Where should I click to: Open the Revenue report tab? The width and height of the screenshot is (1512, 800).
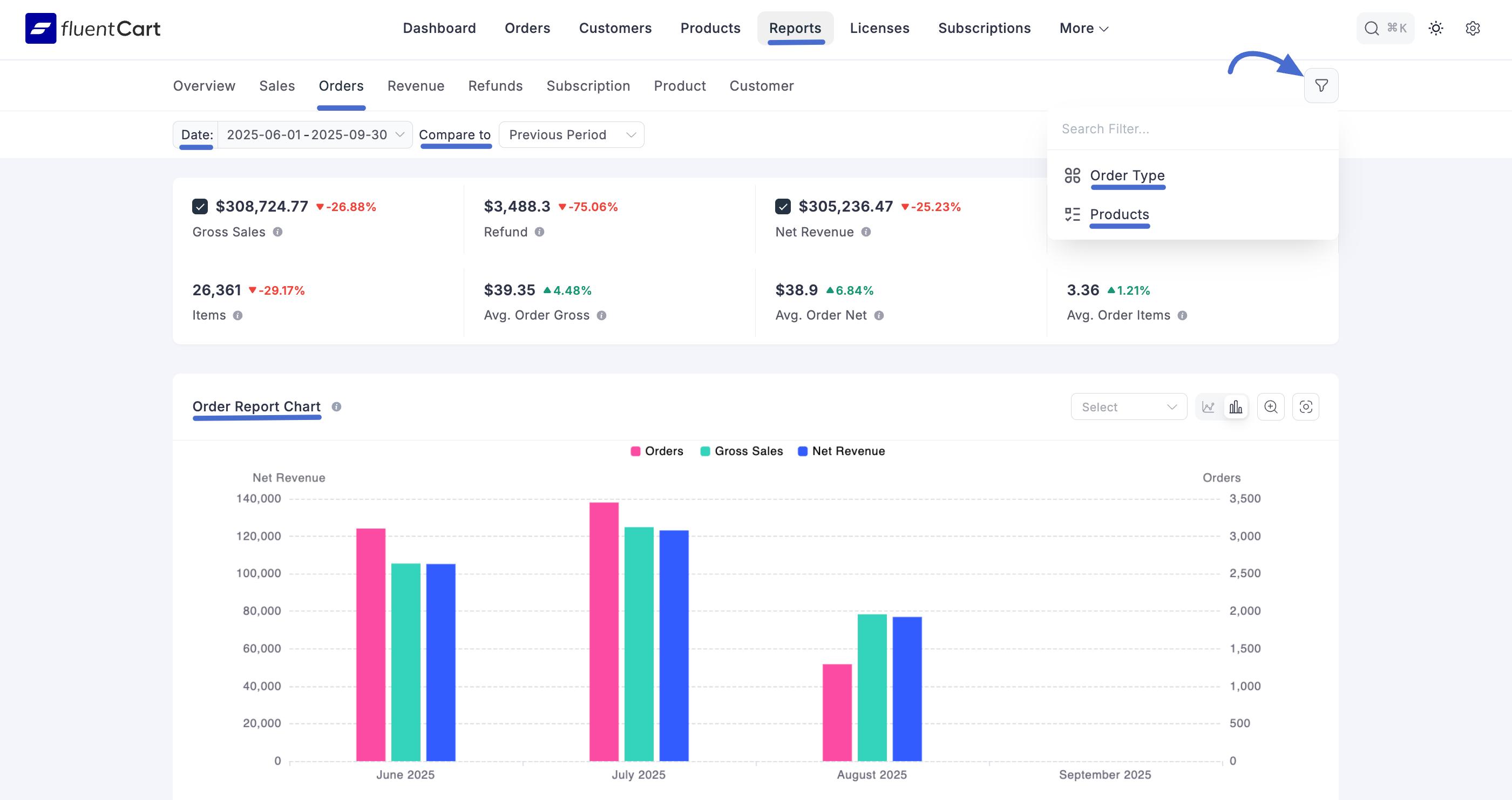416,86
